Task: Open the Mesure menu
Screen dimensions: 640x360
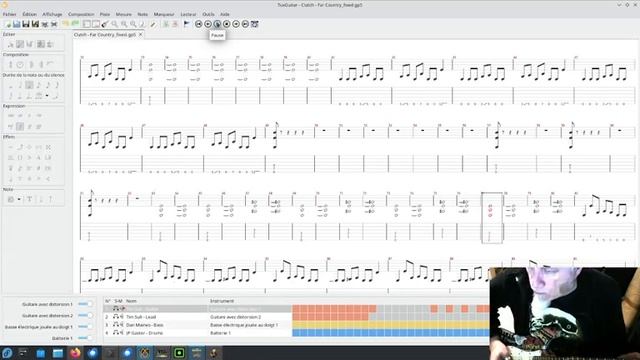Action: [x=124, y=14]
